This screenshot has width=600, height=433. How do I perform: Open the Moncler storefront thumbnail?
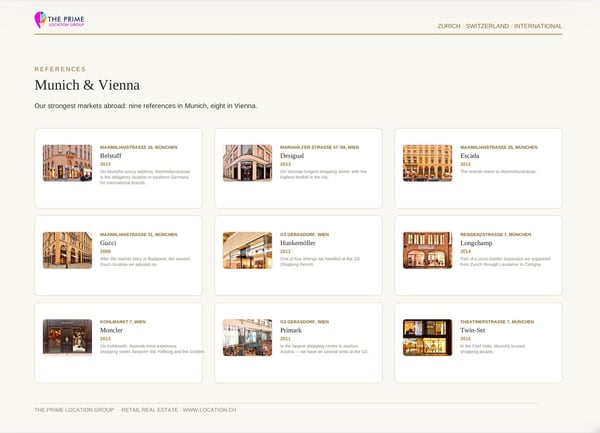[x=67, y=337]
